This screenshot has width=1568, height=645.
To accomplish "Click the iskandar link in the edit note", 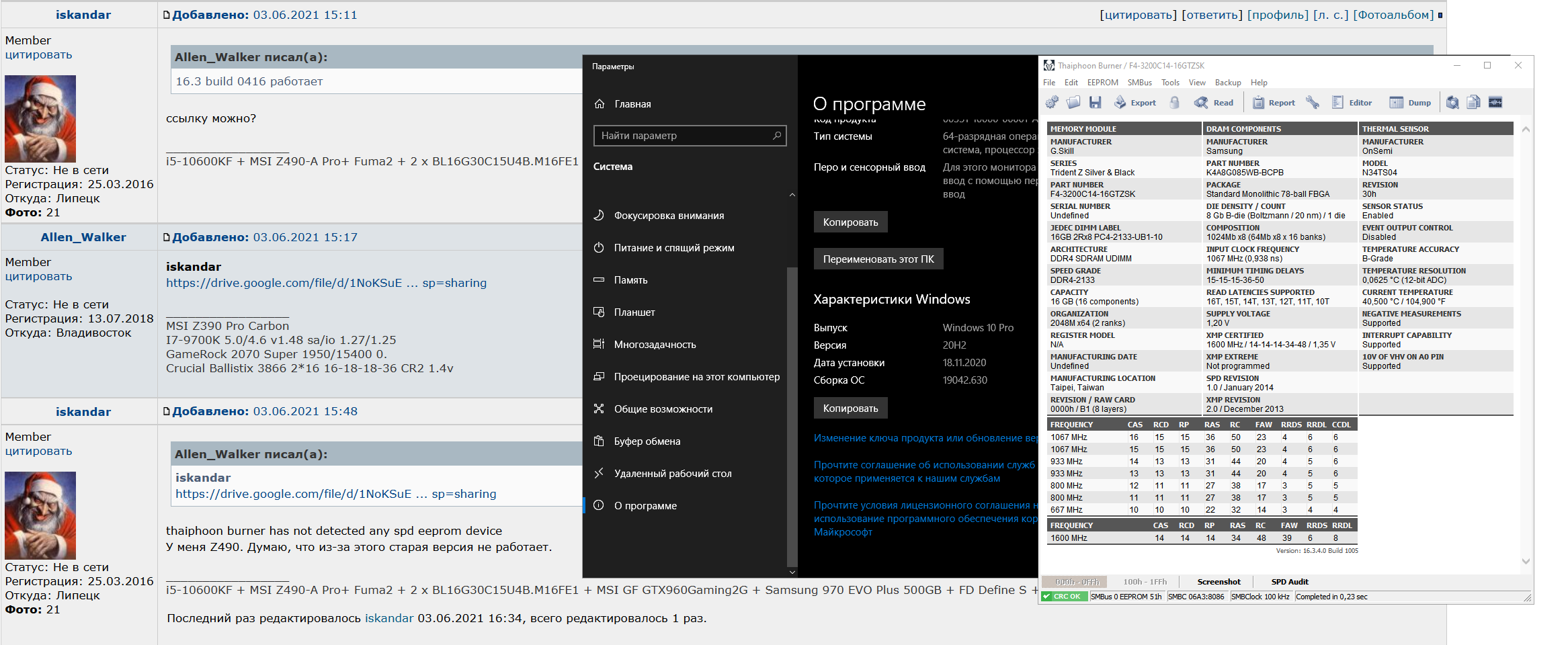I will pyautogui.click(x=389, y=618).
